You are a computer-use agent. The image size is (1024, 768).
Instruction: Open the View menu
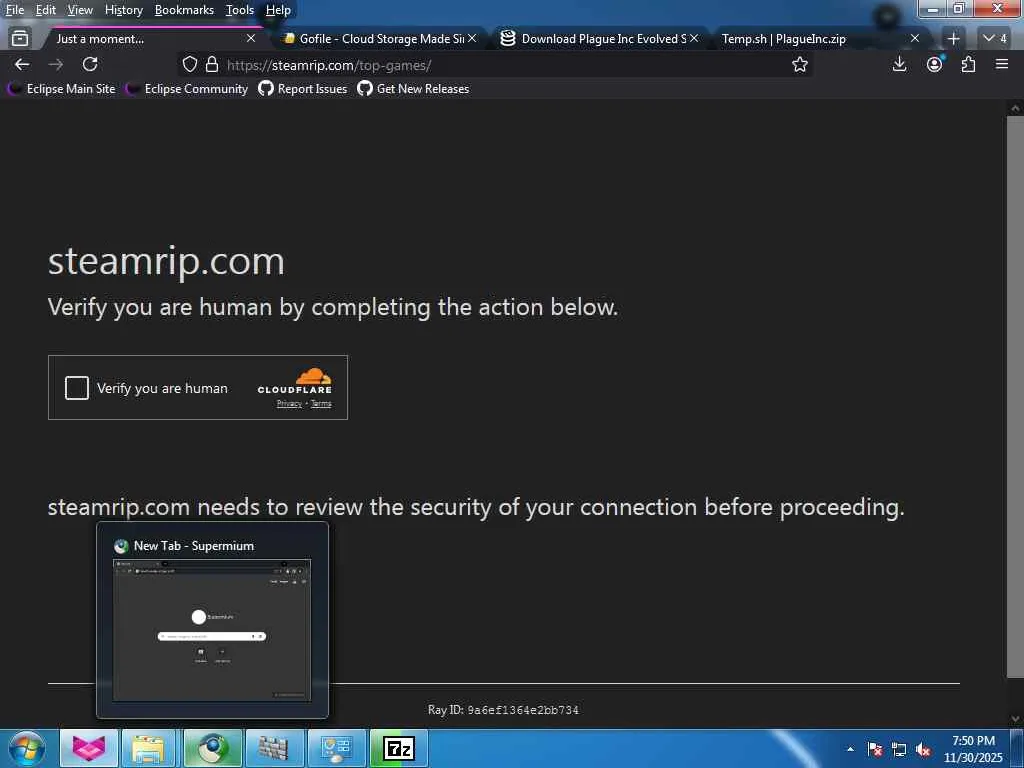tap(80, 10)
